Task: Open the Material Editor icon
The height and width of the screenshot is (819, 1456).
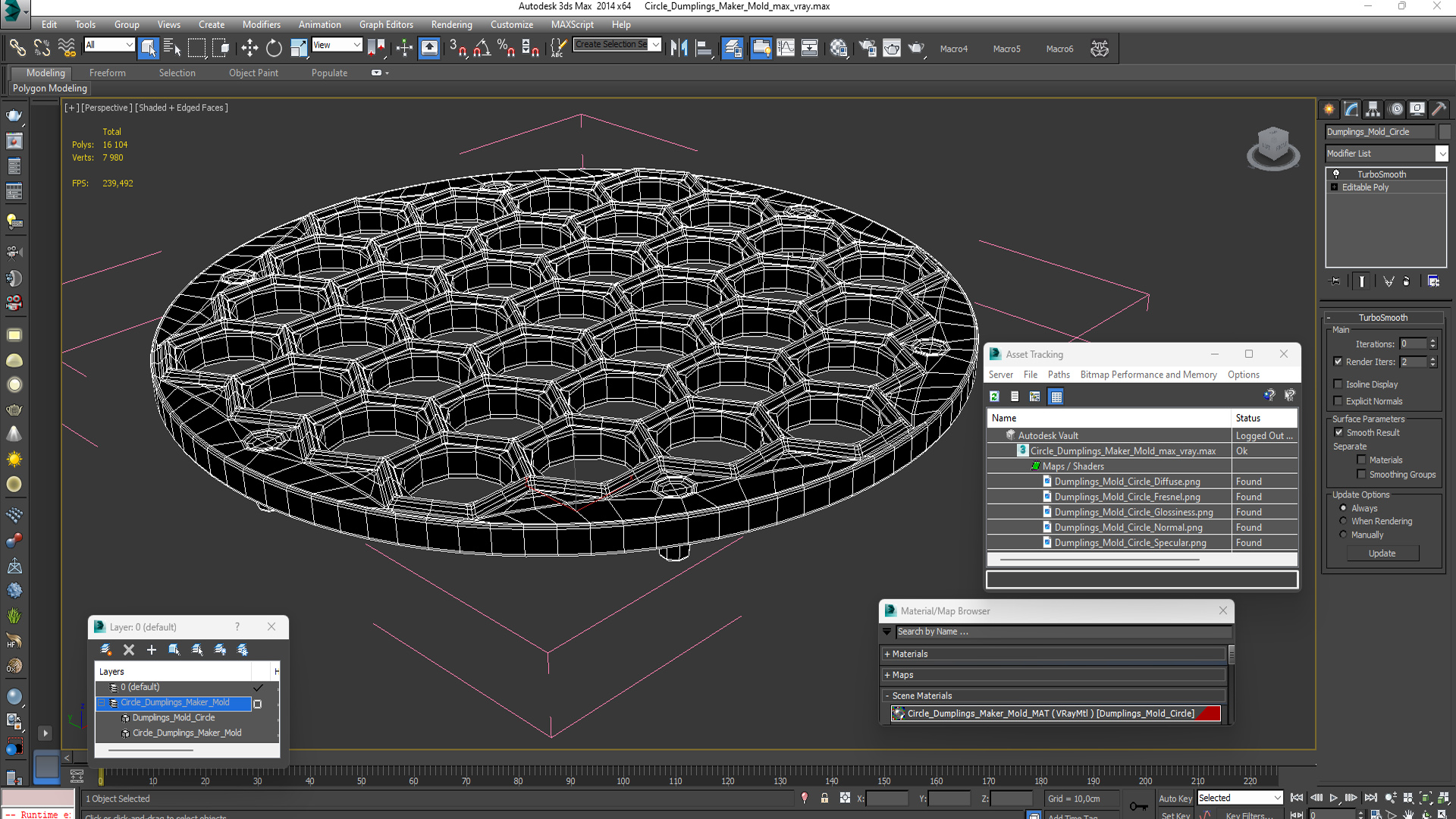Action: click(838, 48)
